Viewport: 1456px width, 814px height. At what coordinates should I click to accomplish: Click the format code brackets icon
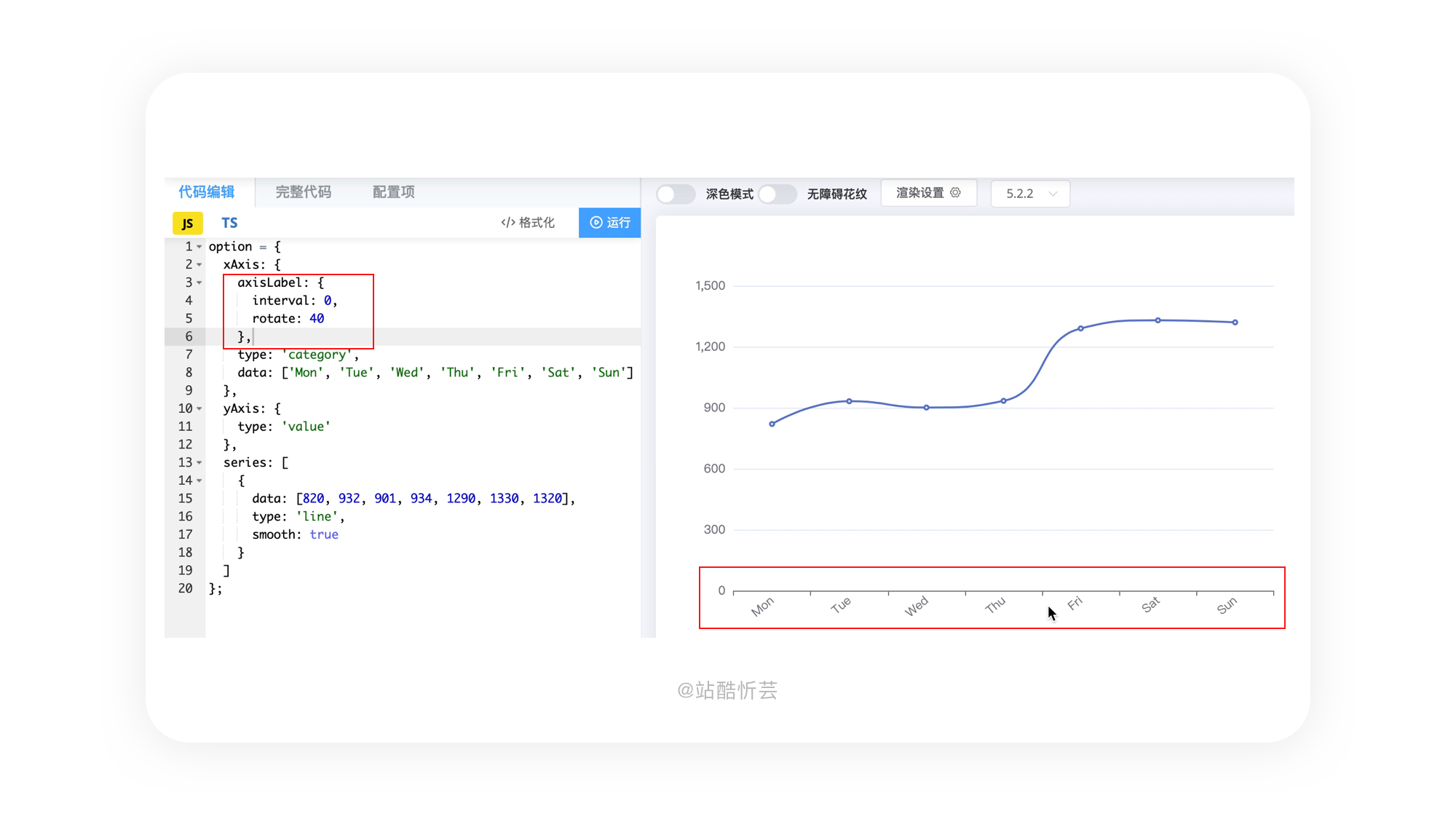(507, 223)
